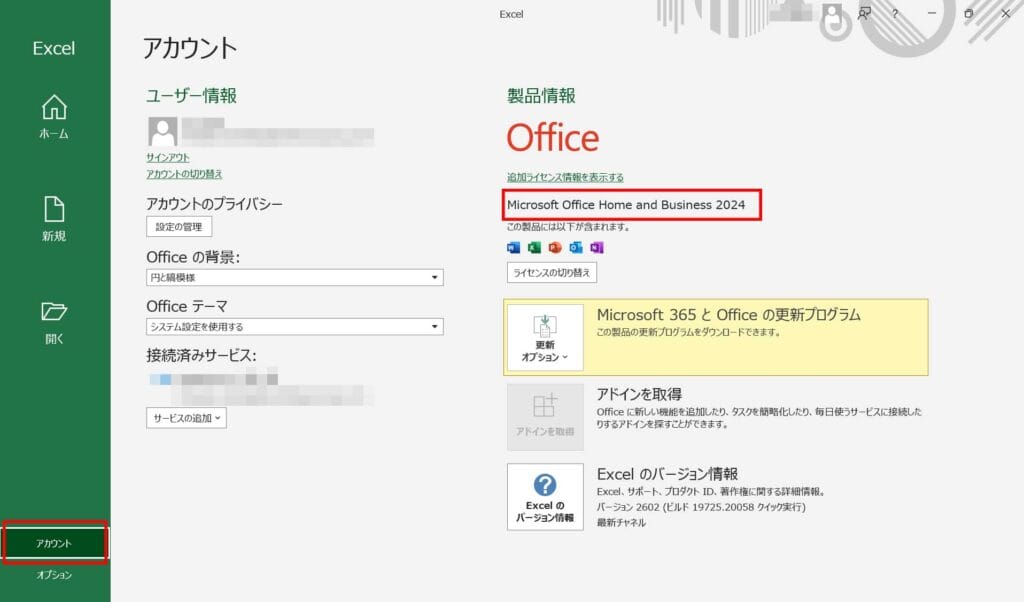Image resolution: width=1024 pixels, height=602 pixels.
Task: Open オプション in the left sidebar
Action: click(54, 575)
